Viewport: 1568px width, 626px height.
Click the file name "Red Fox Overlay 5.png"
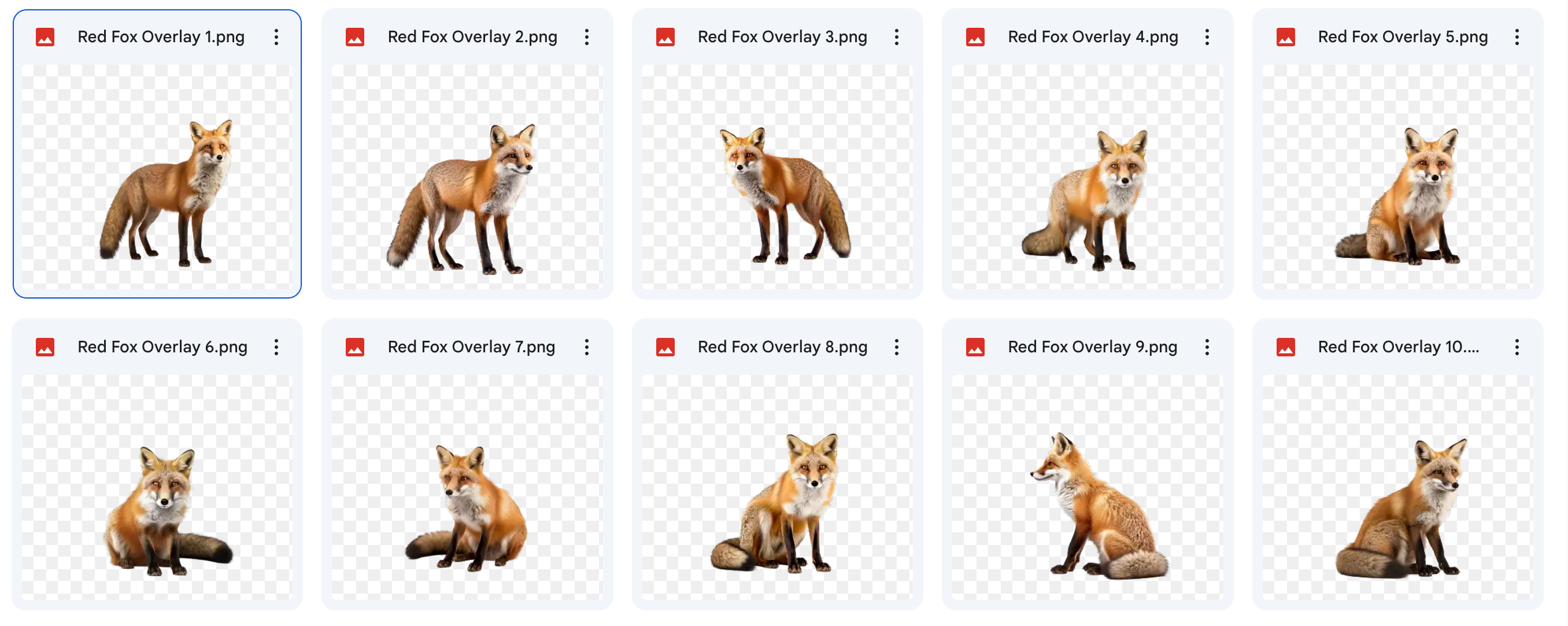(1403, 37)
